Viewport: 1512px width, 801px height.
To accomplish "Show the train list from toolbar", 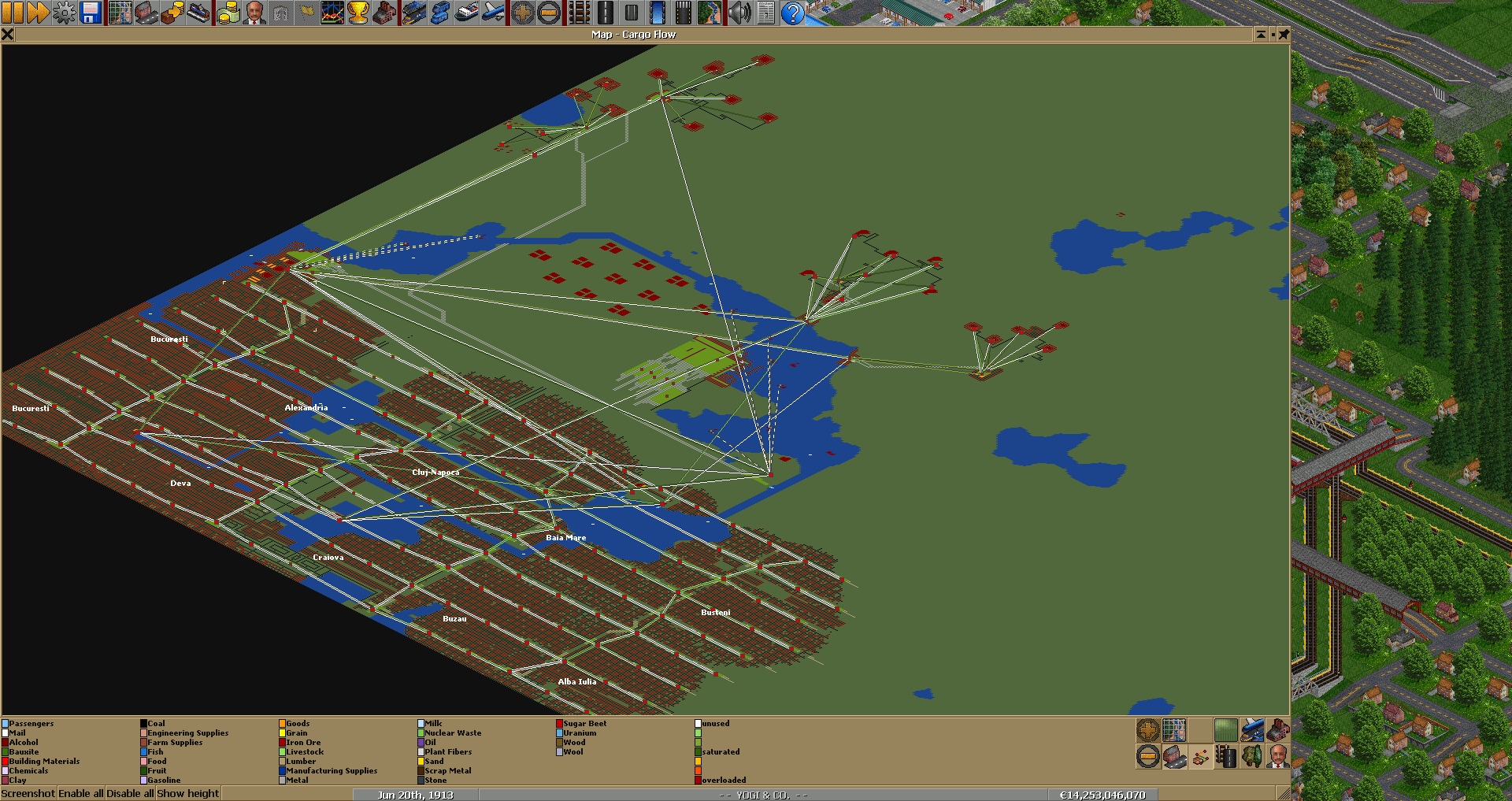I will (414, 13).
